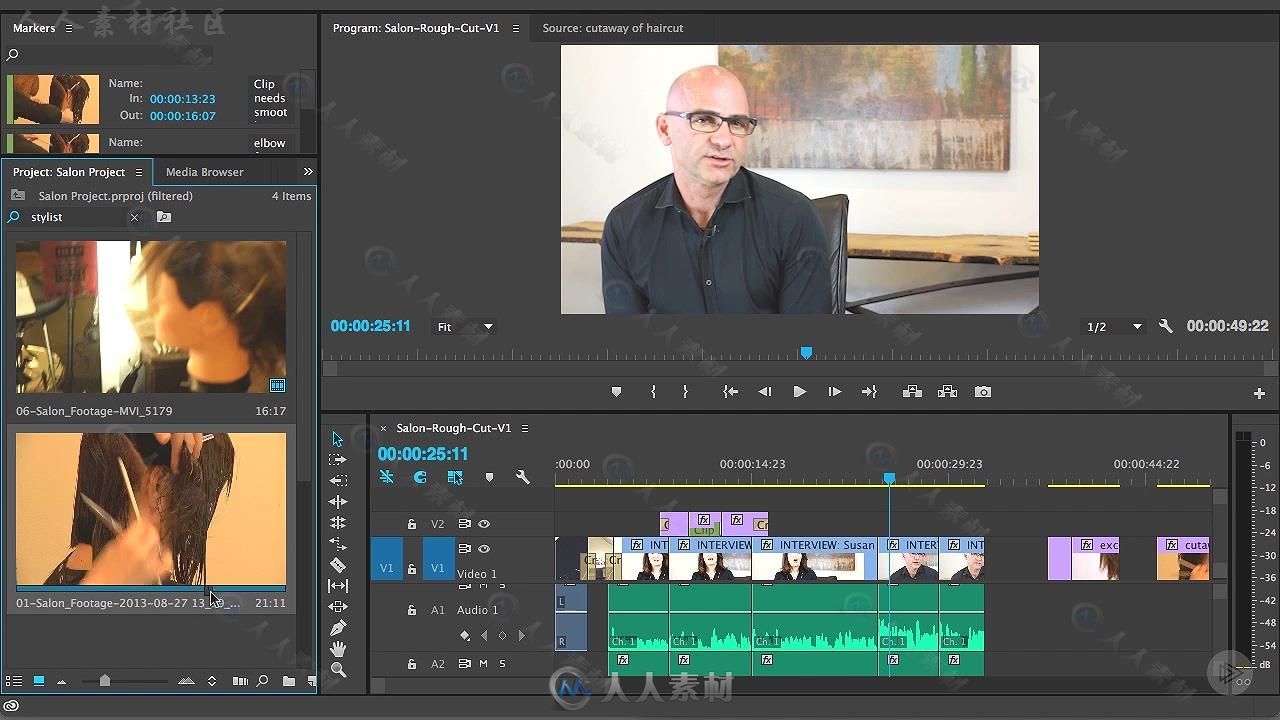Toggle insert and overwrite sequences as nests
The image size is (1280, 720).
click(x=386, y=478)
